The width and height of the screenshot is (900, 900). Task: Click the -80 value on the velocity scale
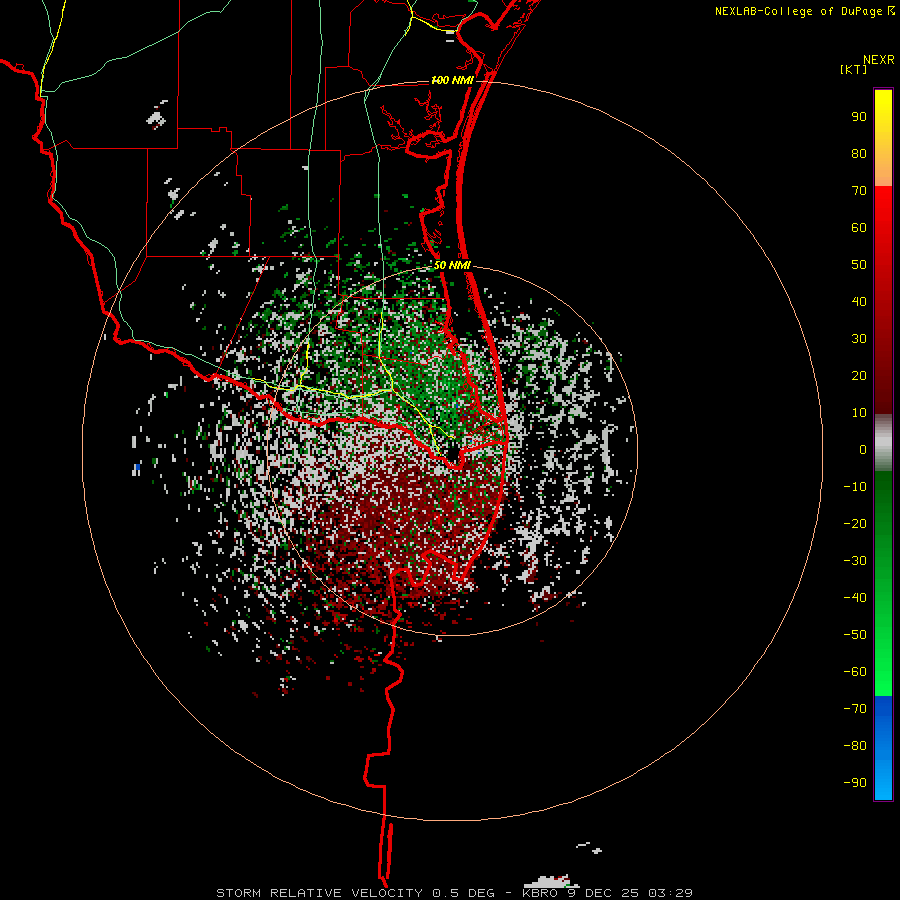pos(855,746)
